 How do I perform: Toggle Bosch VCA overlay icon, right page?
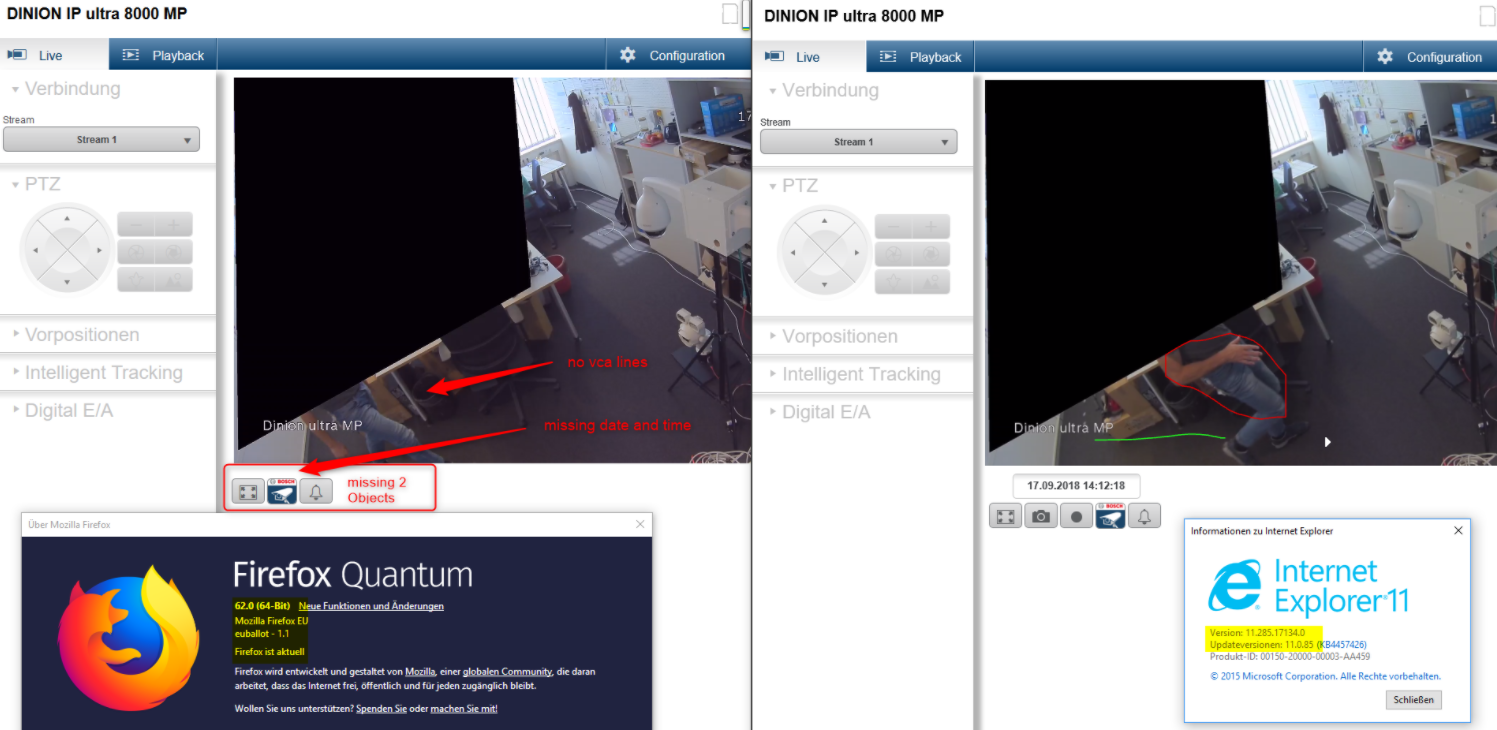pos(1110,516)
